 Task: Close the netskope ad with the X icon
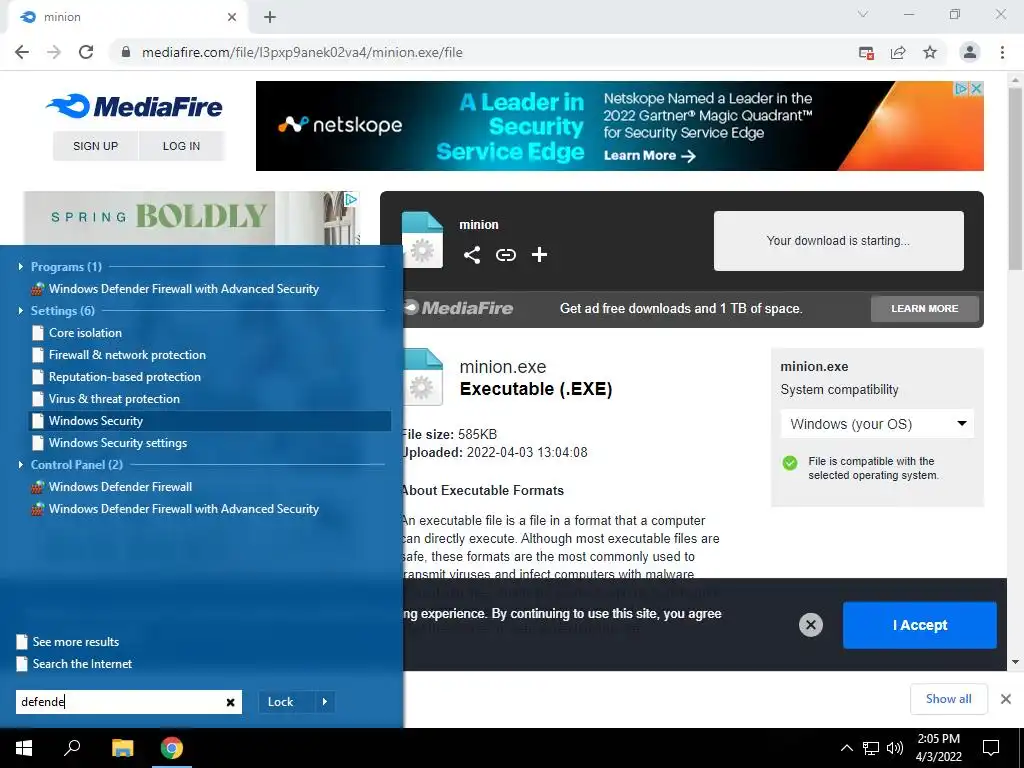pos(976,88)
